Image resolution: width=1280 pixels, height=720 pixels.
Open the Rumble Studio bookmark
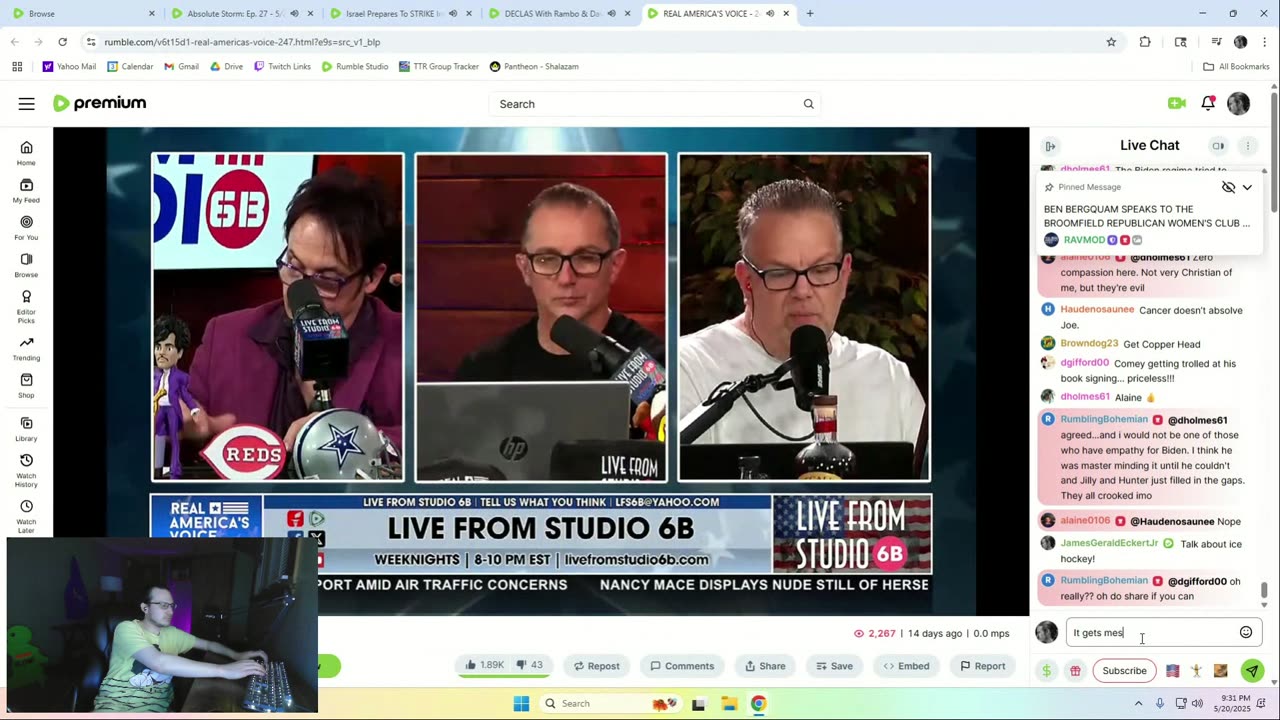point(355,66)
